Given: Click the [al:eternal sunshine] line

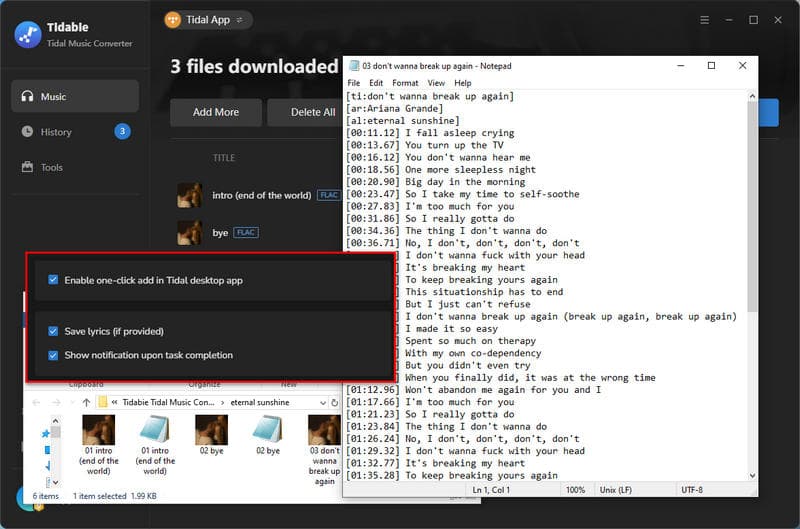Looking at the screenshot, I should [x=403, y=120].
